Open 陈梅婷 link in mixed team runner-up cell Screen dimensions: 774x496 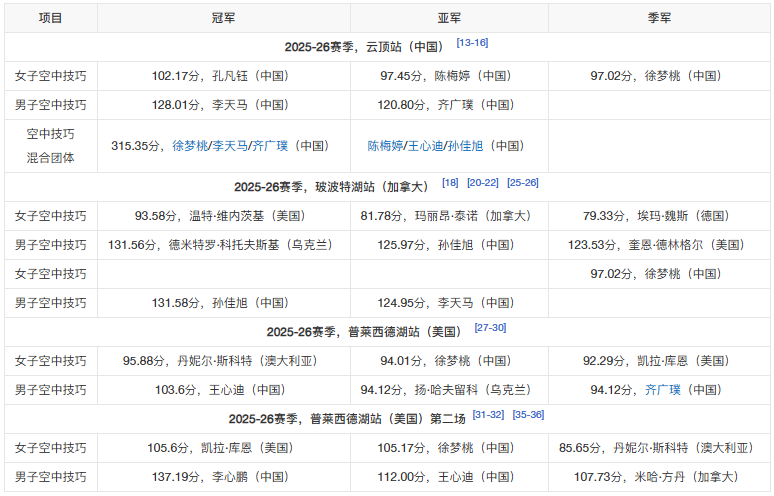click(385, 146)
